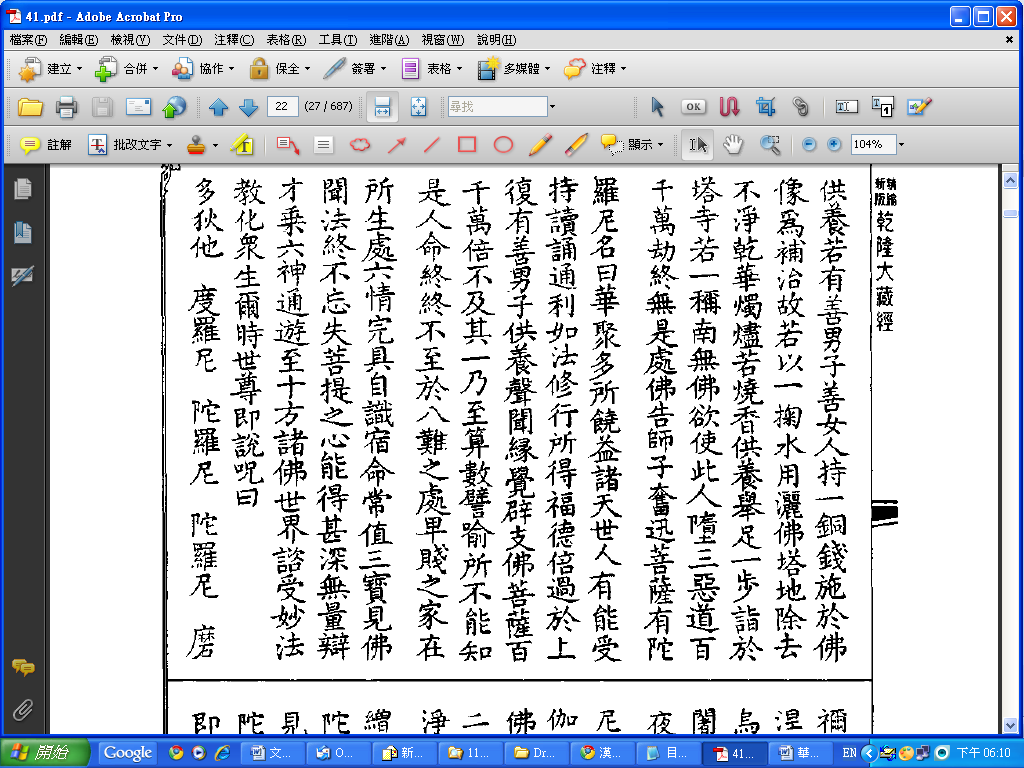Click the page number input field
The height and width of the screenshot is (768, 1024).
(283, 107)
